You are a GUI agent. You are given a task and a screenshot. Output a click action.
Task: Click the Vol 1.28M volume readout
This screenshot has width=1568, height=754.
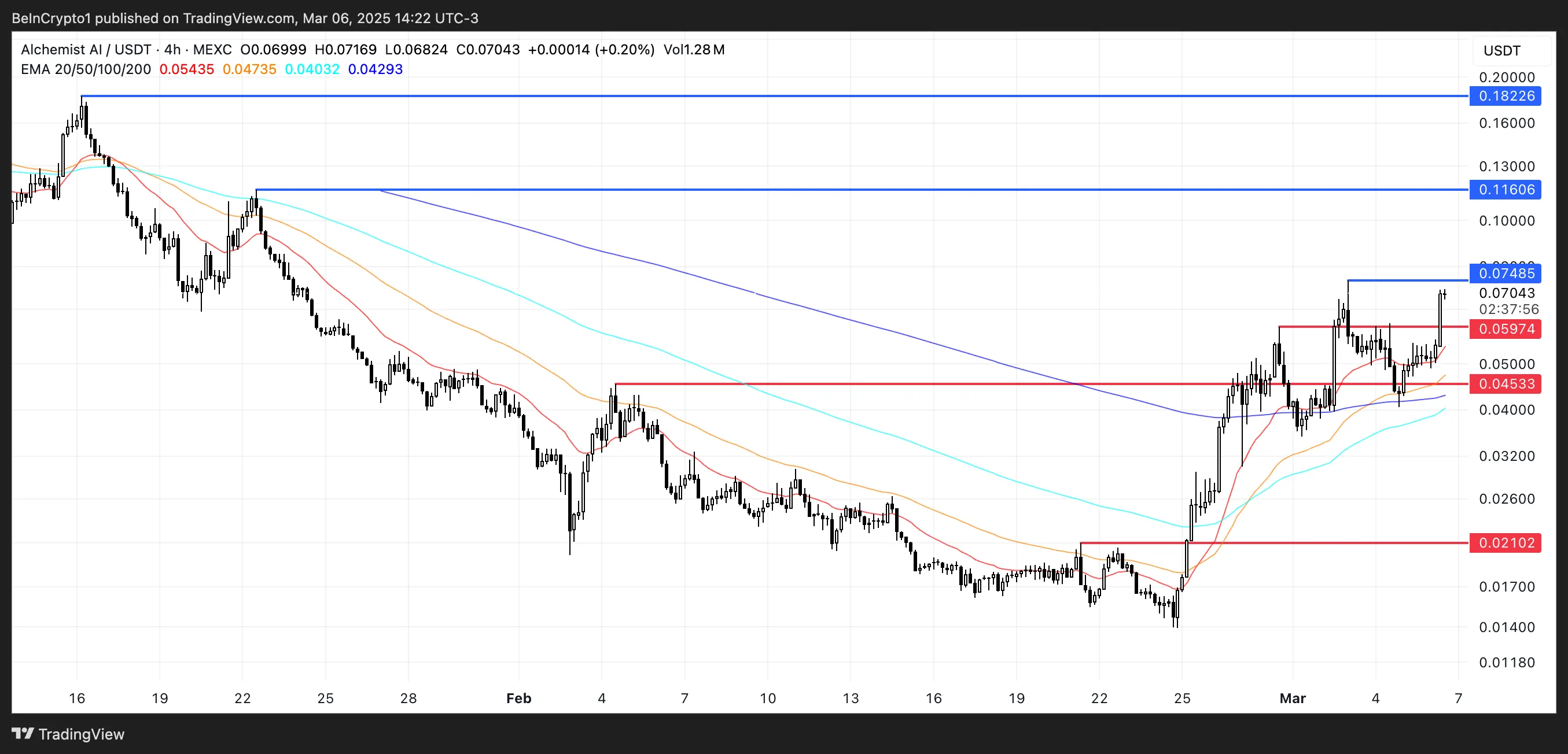click(694, 50)
